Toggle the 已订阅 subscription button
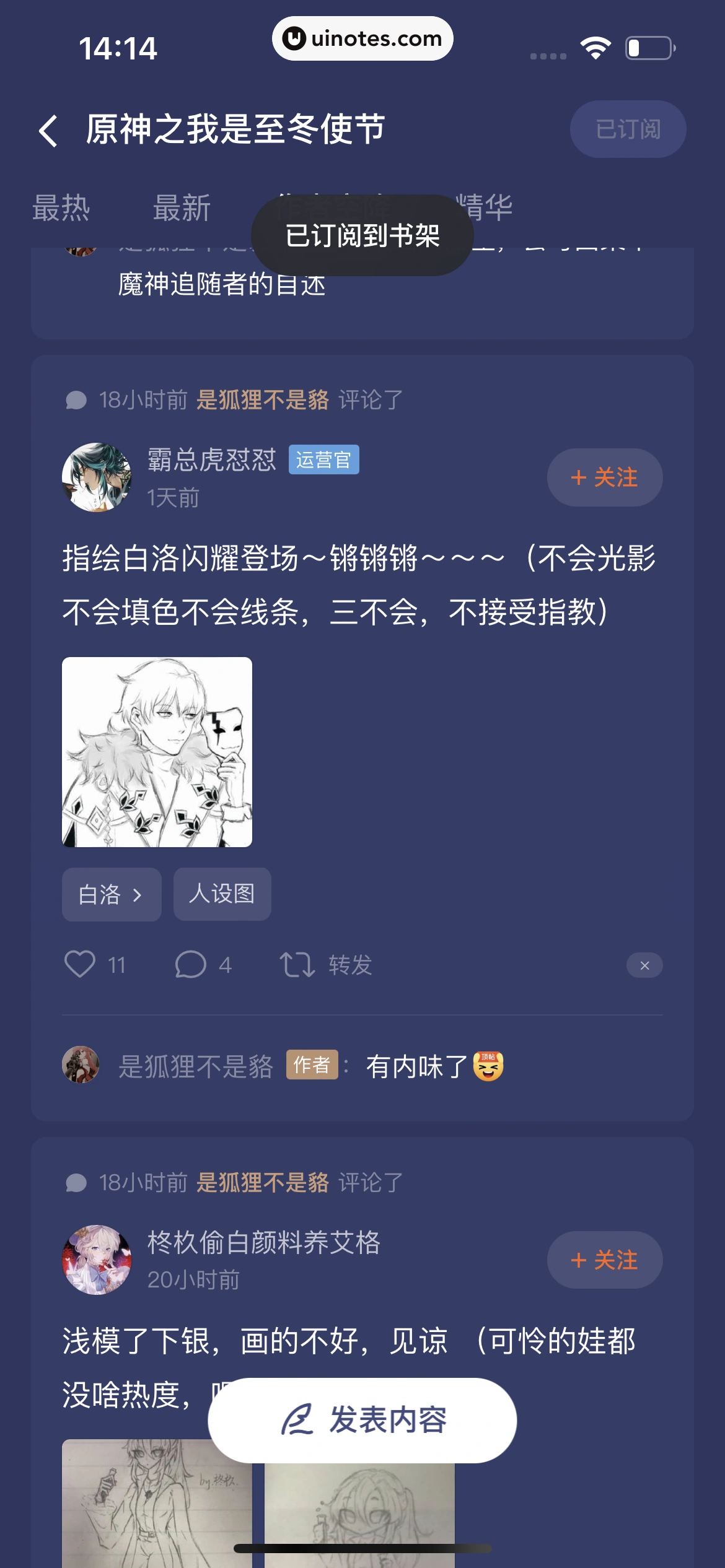Image resolution: width=725 pixels, height=1568 pixels. [628, 129]
